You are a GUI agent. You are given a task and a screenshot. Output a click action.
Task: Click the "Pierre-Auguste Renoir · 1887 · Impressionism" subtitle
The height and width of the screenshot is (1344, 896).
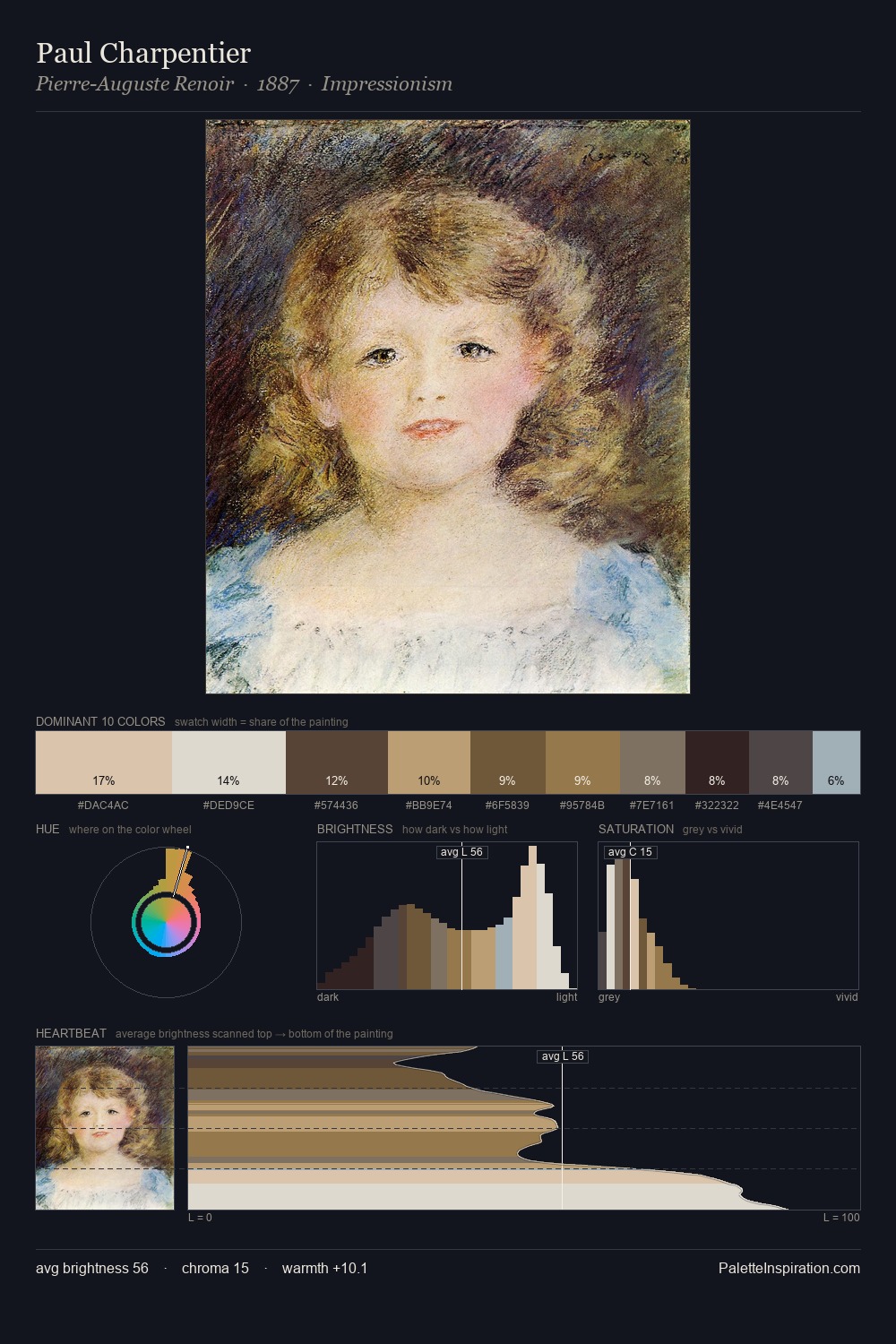[244, 84]
